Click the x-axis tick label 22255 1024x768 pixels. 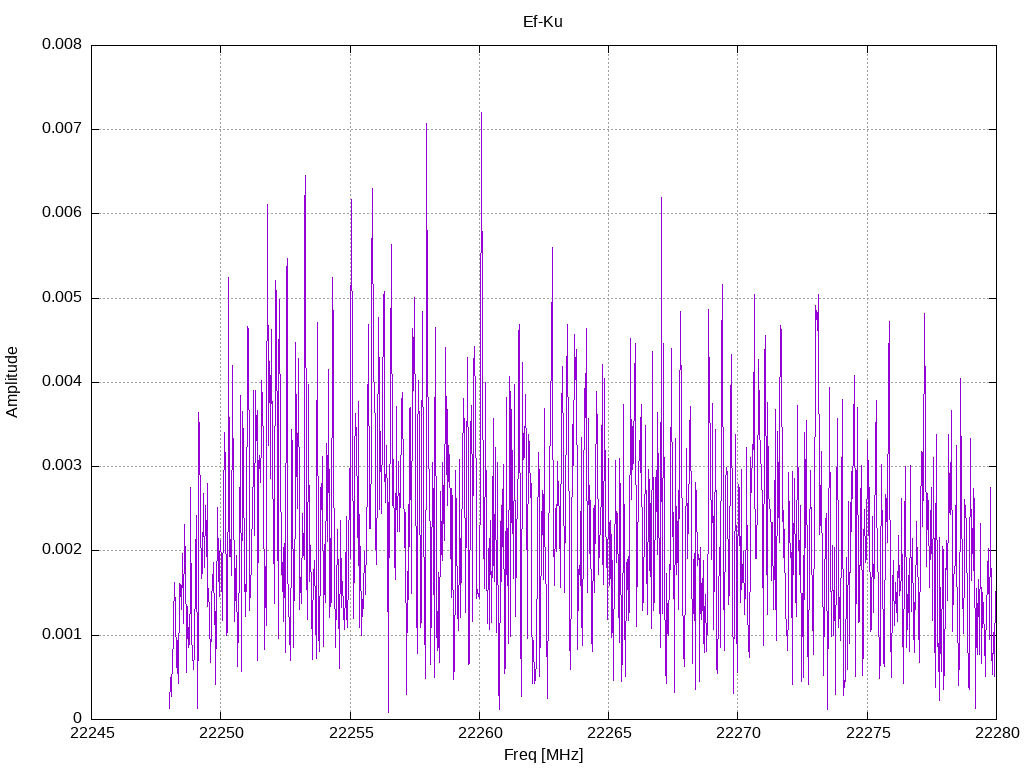click(350, 733)
